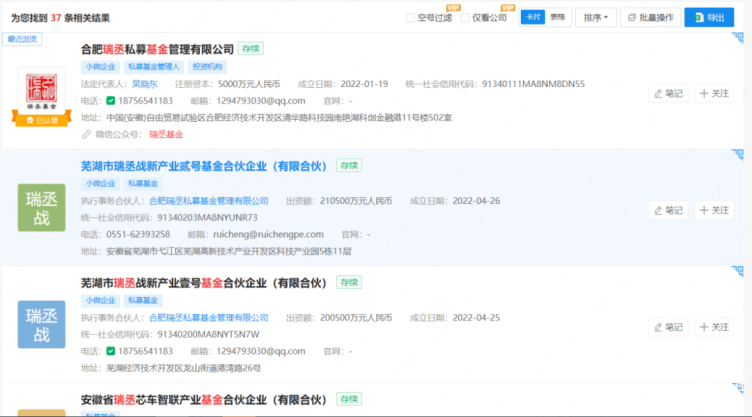Click corner bookmark icon on 贰号基金 card
Viewport: 752px width, 417px height.
point(738,155)
